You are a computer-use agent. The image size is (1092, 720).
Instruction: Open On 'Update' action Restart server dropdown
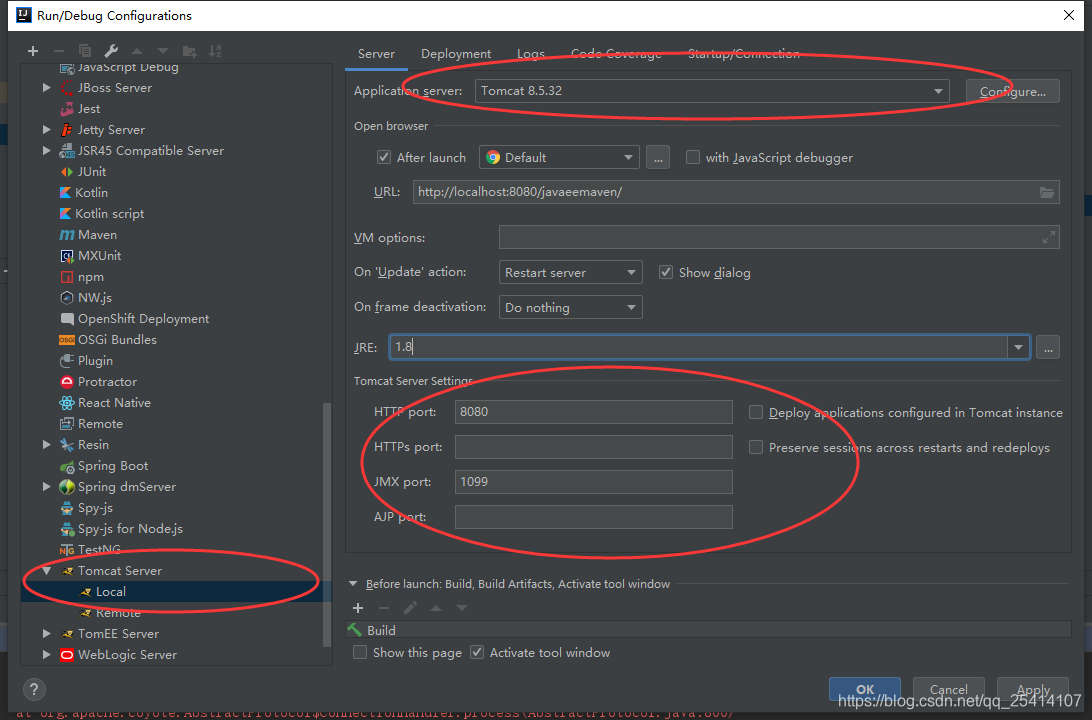[570, 272]
